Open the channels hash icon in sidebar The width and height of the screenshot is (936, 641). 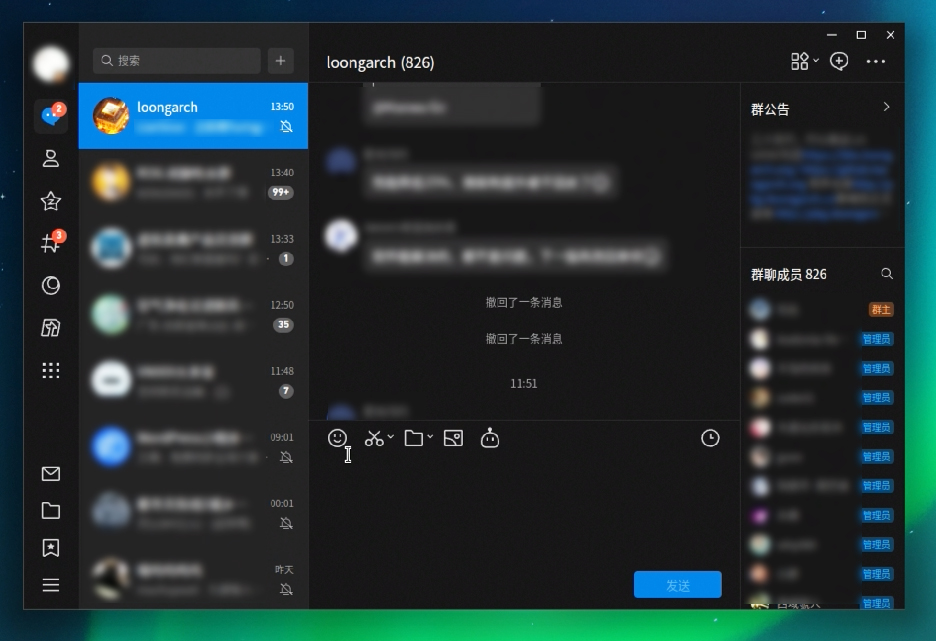pos(50,243)
